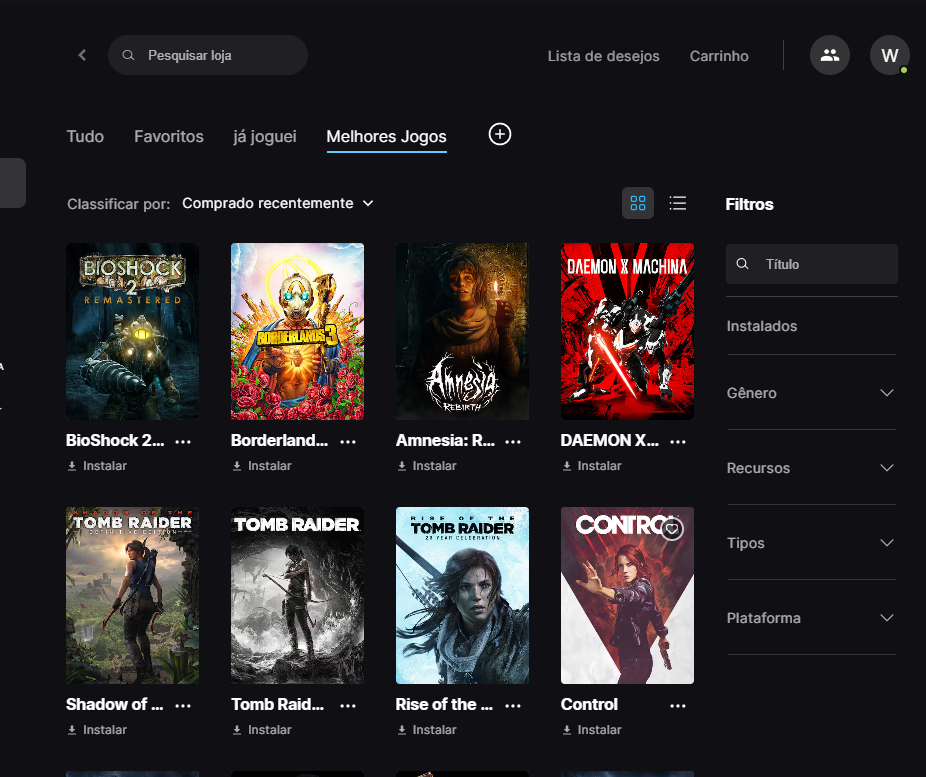Image resolution: width=926 pixels, height=777 pixels.
Task: Open the W profile avatar menu
Action: [x=889, y=55]
